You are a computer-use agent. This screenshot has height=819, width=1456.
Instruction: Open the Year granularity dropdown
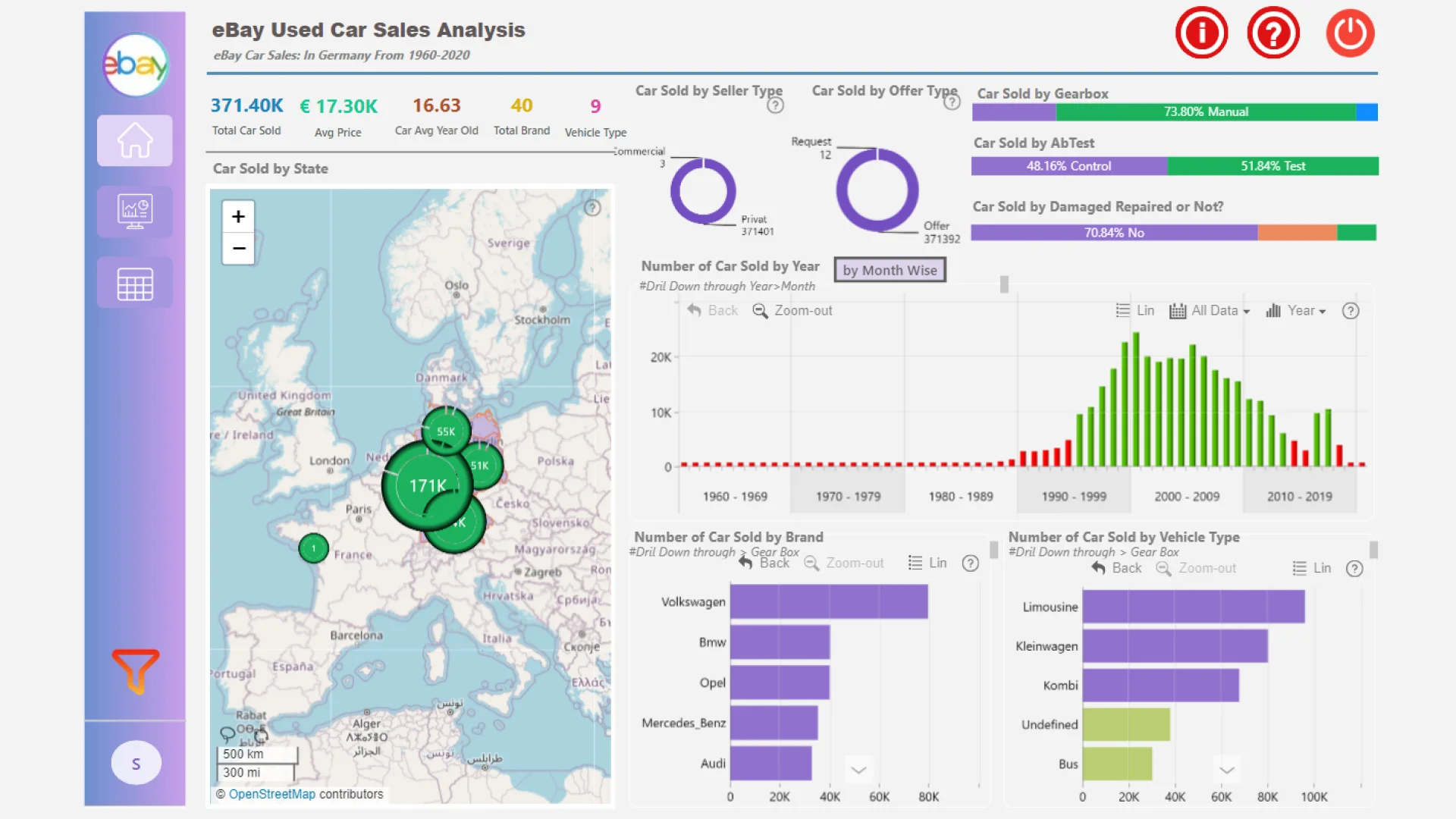tap(1296, 310)
